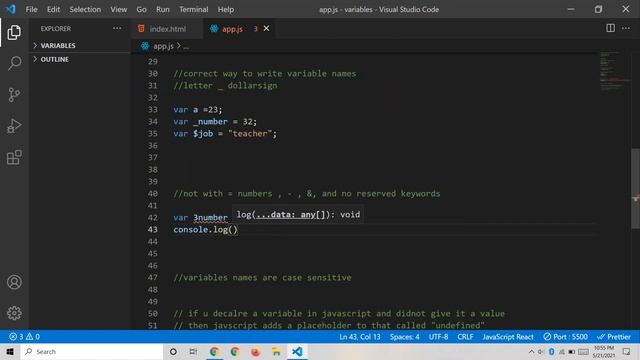Click the VS Code logo icon in title bar

point(11,9)
